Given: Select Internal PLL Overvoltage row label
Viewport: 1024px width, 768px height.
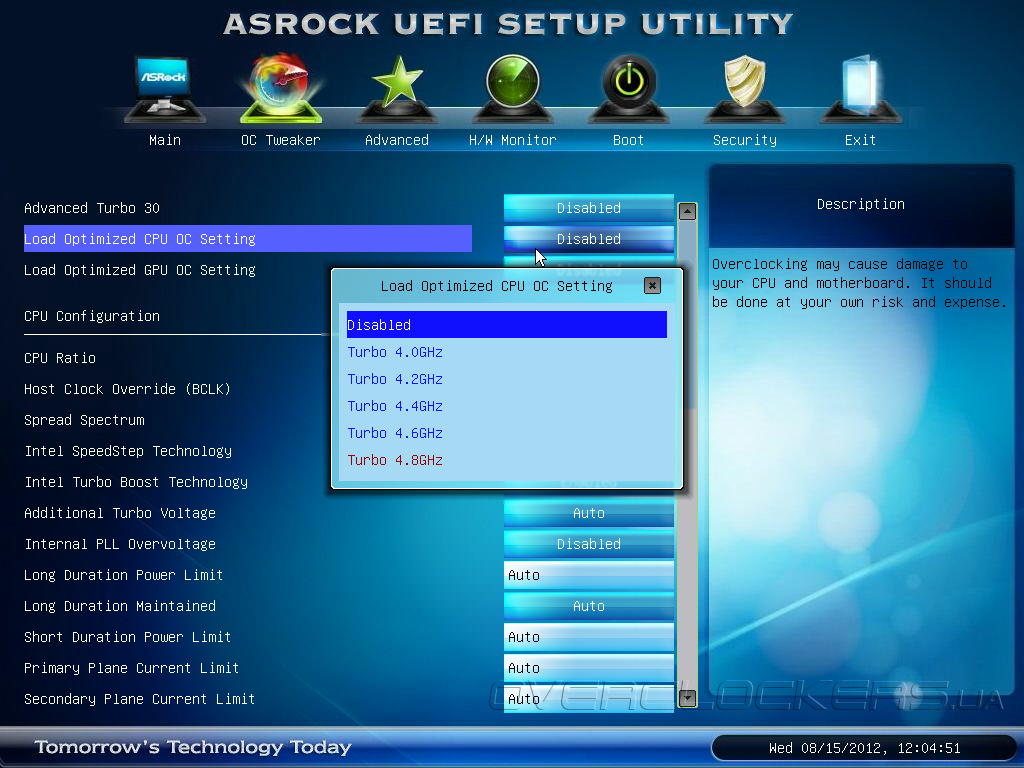Looking at the screenshot, I should click(120, 544).
